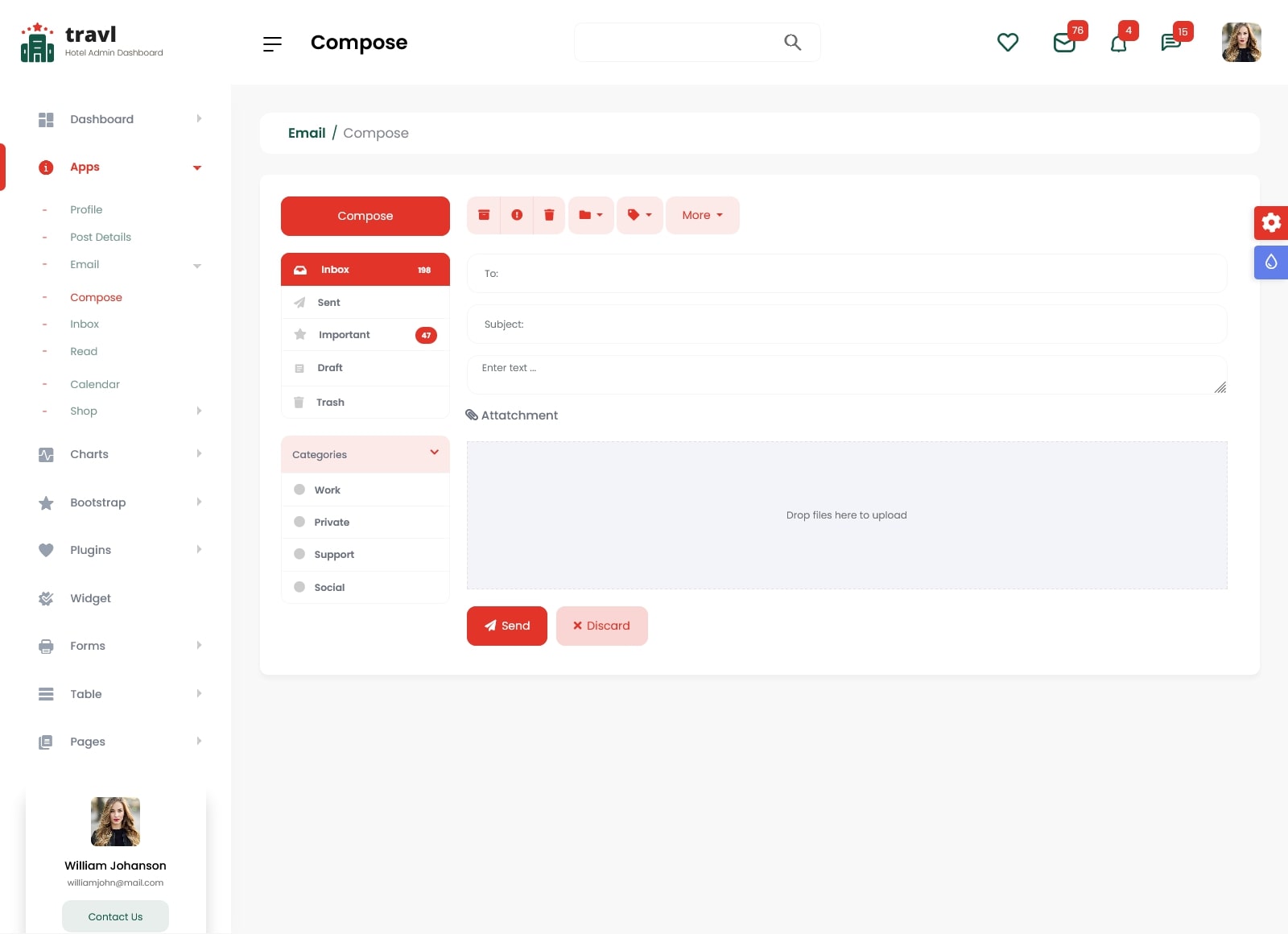Open the chat messages icon with 15 badge
The height and width of the screenshot is (934, 1288).
tap(1171, 43)
